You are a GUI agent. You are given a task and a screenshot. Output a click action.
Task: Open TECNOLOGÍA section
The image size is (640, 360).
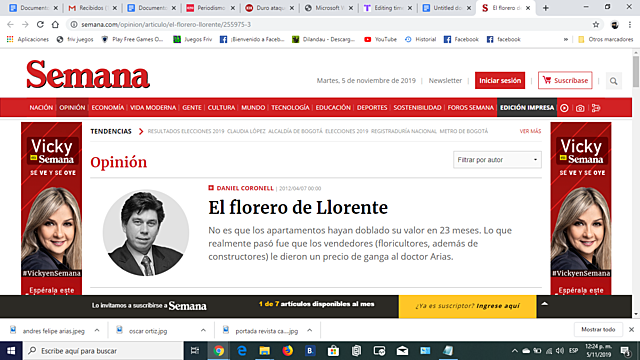click(290, 108)
